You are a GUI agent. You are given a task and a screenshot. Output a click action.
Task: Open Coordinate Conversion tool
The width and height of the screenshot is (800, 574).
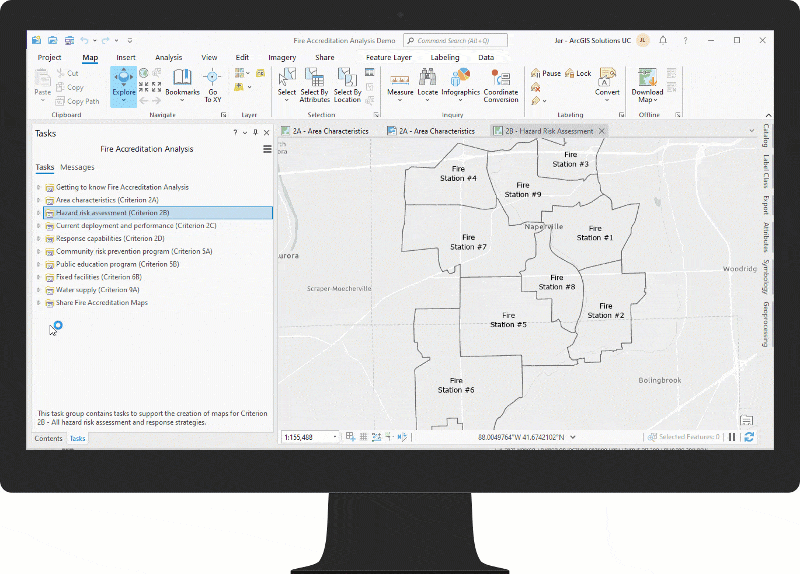501,85
